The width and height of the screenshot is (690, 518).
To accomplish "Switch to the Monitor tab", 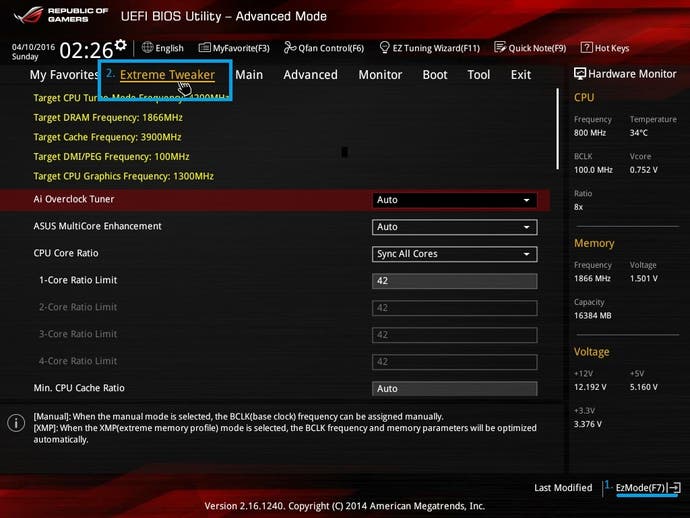I will [x=380, y=75].
